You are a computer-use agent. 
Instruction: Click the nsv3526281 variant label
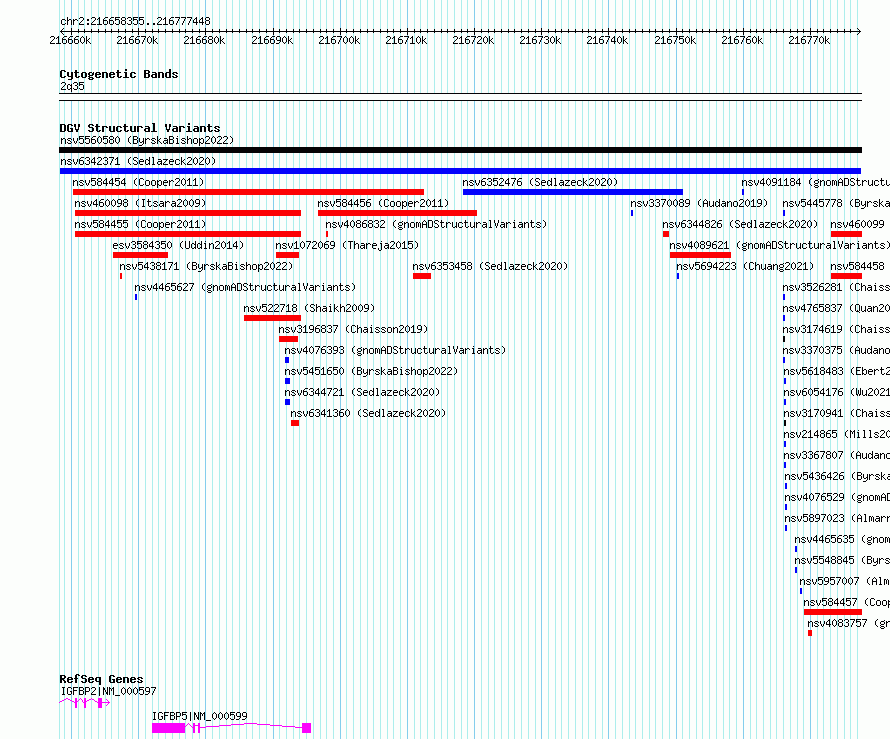coord(836,287)
